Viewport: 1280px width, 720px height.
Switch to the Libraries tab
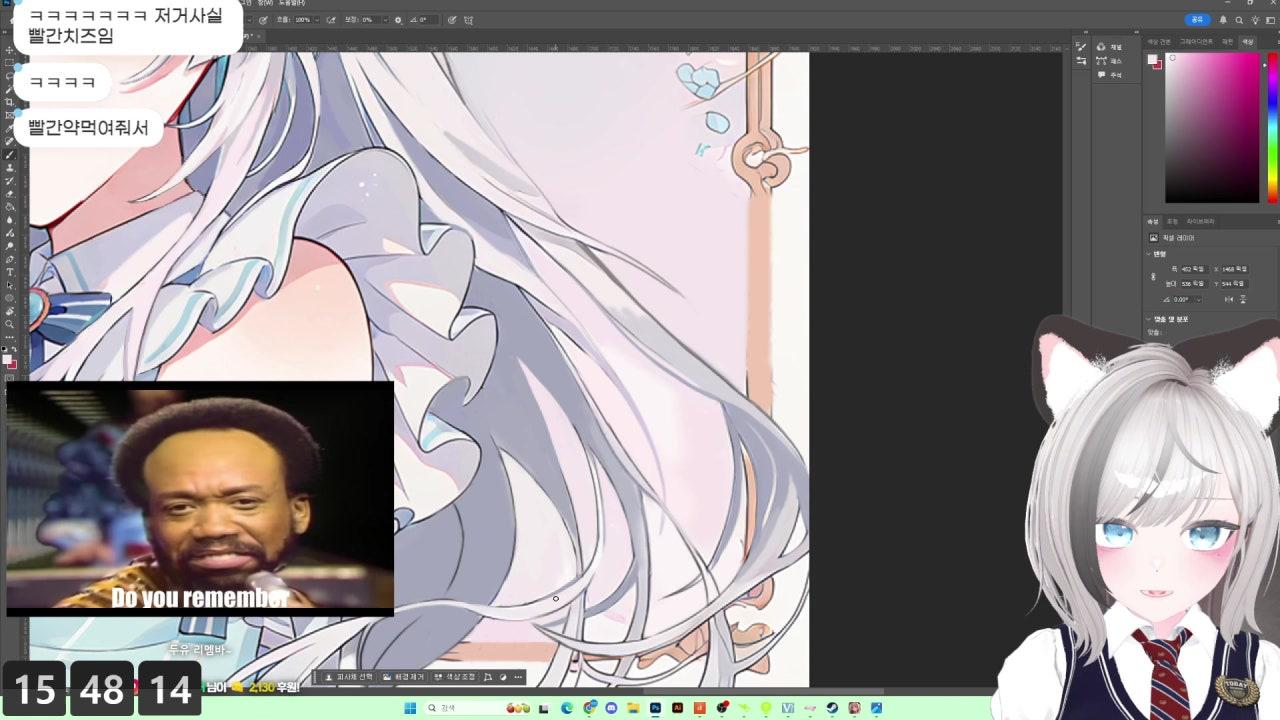(x=1200, y=221)
